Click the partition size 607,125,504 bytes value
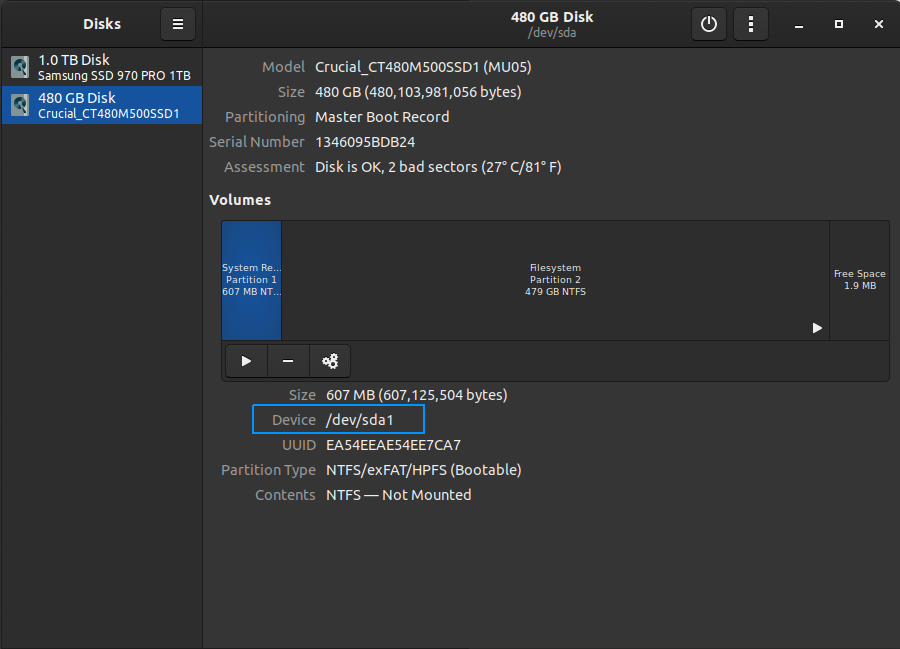900x649 pixels. click(417, 395)
